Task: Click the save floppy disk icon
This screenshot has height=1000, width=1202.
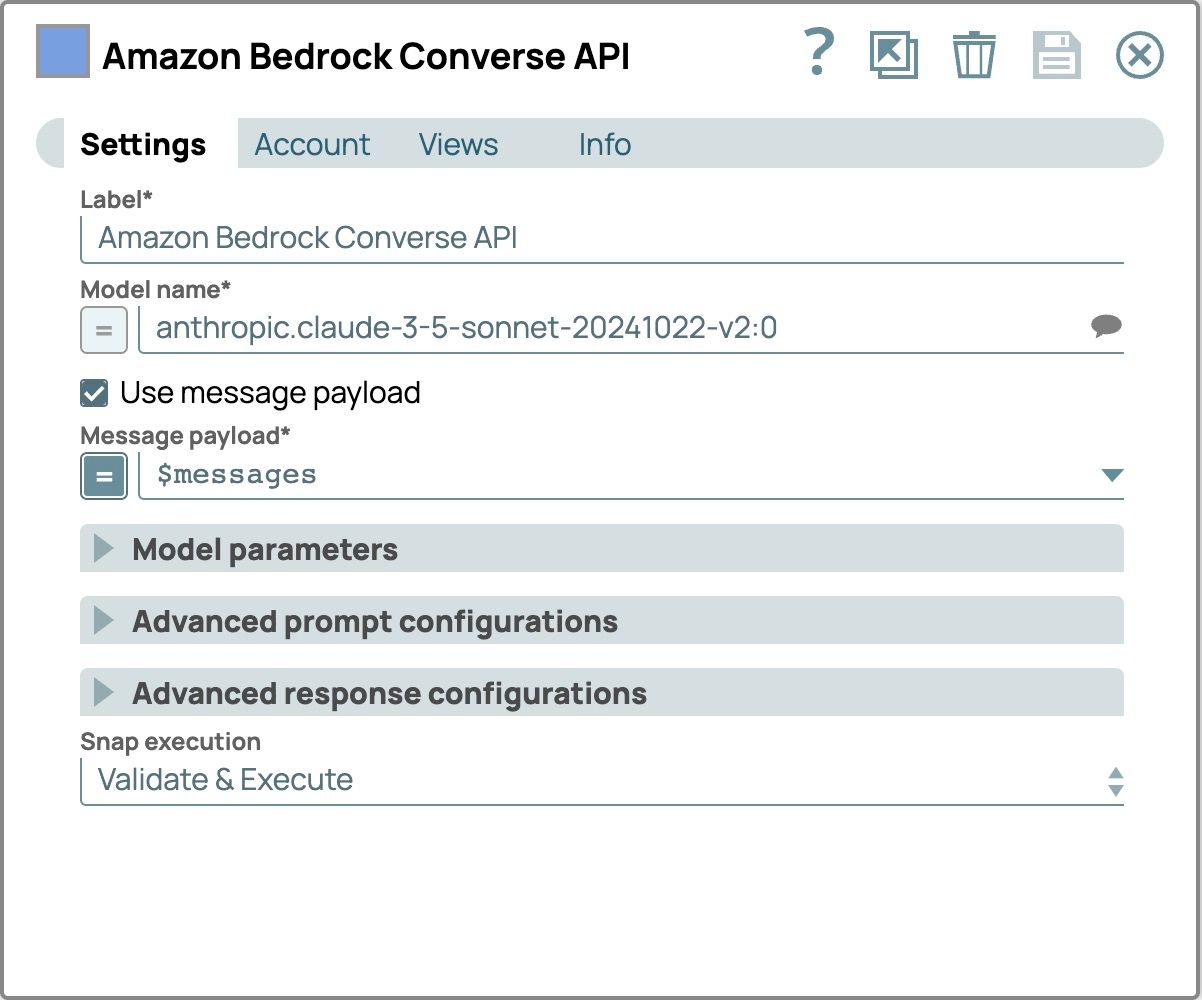Action: (x=1056, y=55)
